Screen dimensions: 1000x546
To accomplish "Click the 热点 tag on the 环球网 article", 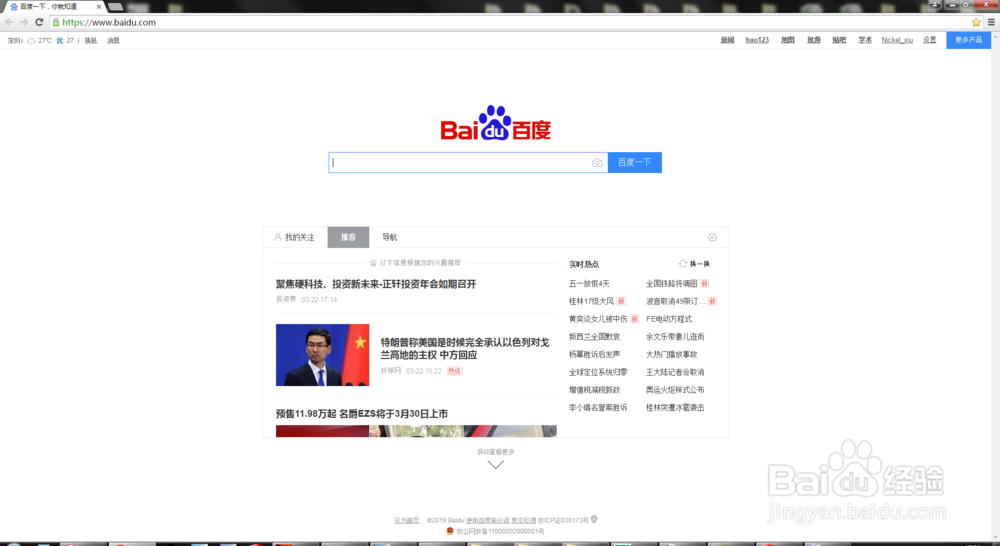I will [x=454, y=371].
